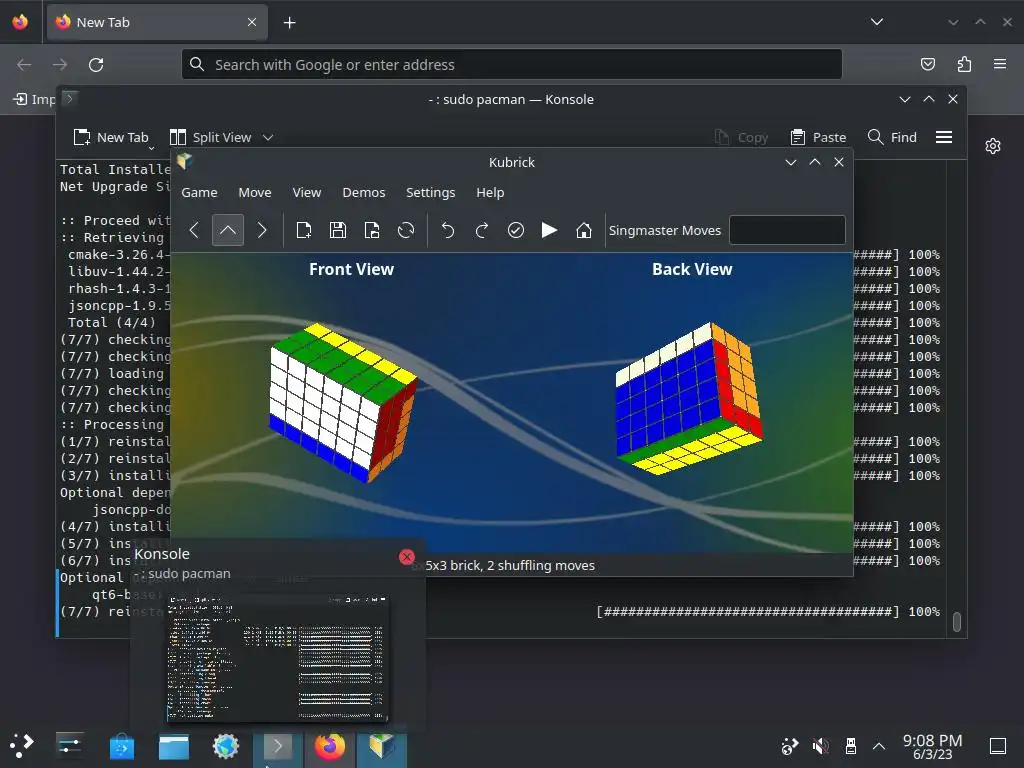Open the Game menu in Kubrick
The image size is (1024, 768).
tap(199, 193)
